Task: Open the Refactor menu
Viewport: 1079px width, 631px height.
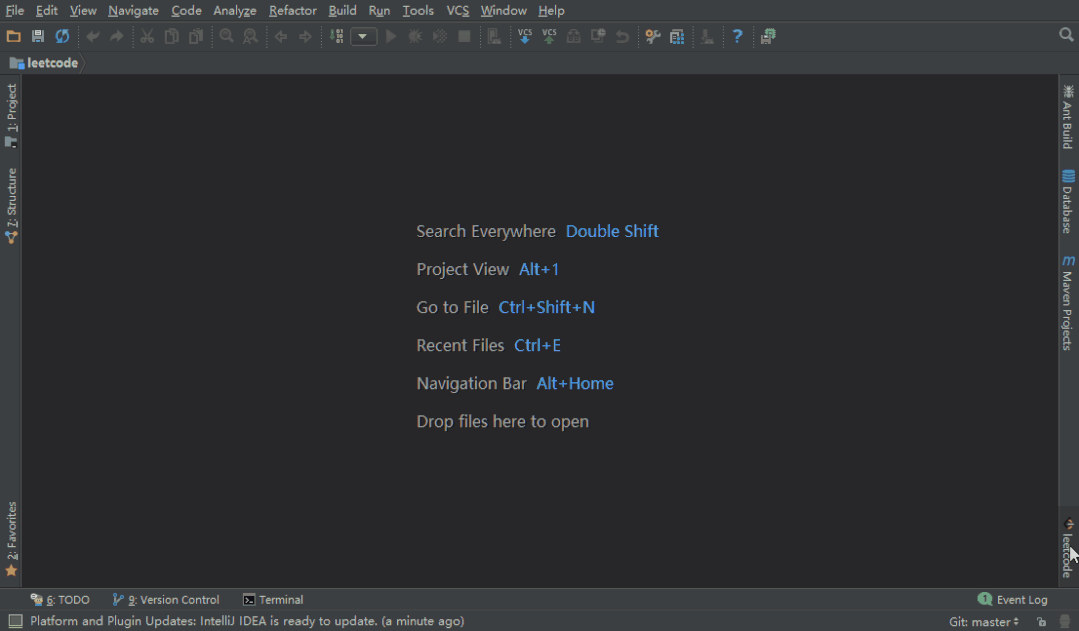Action: [292, 10]
